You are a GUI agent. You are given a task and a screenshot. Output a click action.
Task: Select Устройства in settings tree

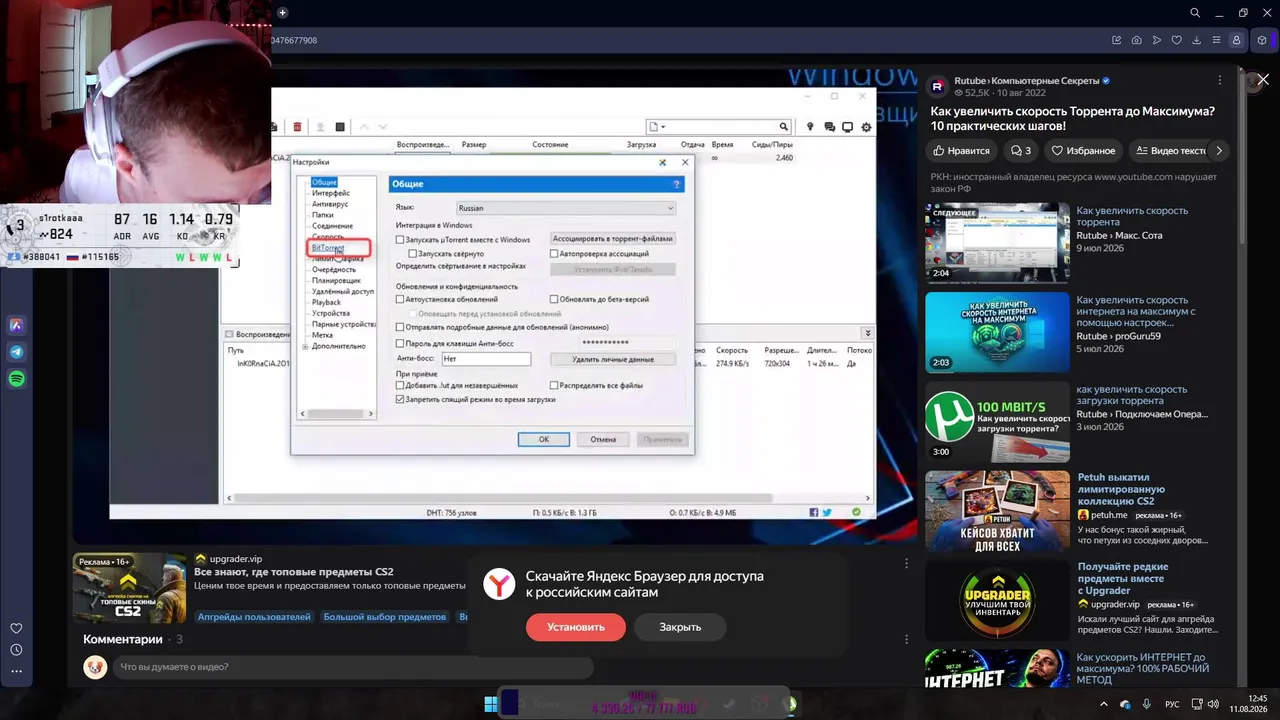[x=331, y=313]
